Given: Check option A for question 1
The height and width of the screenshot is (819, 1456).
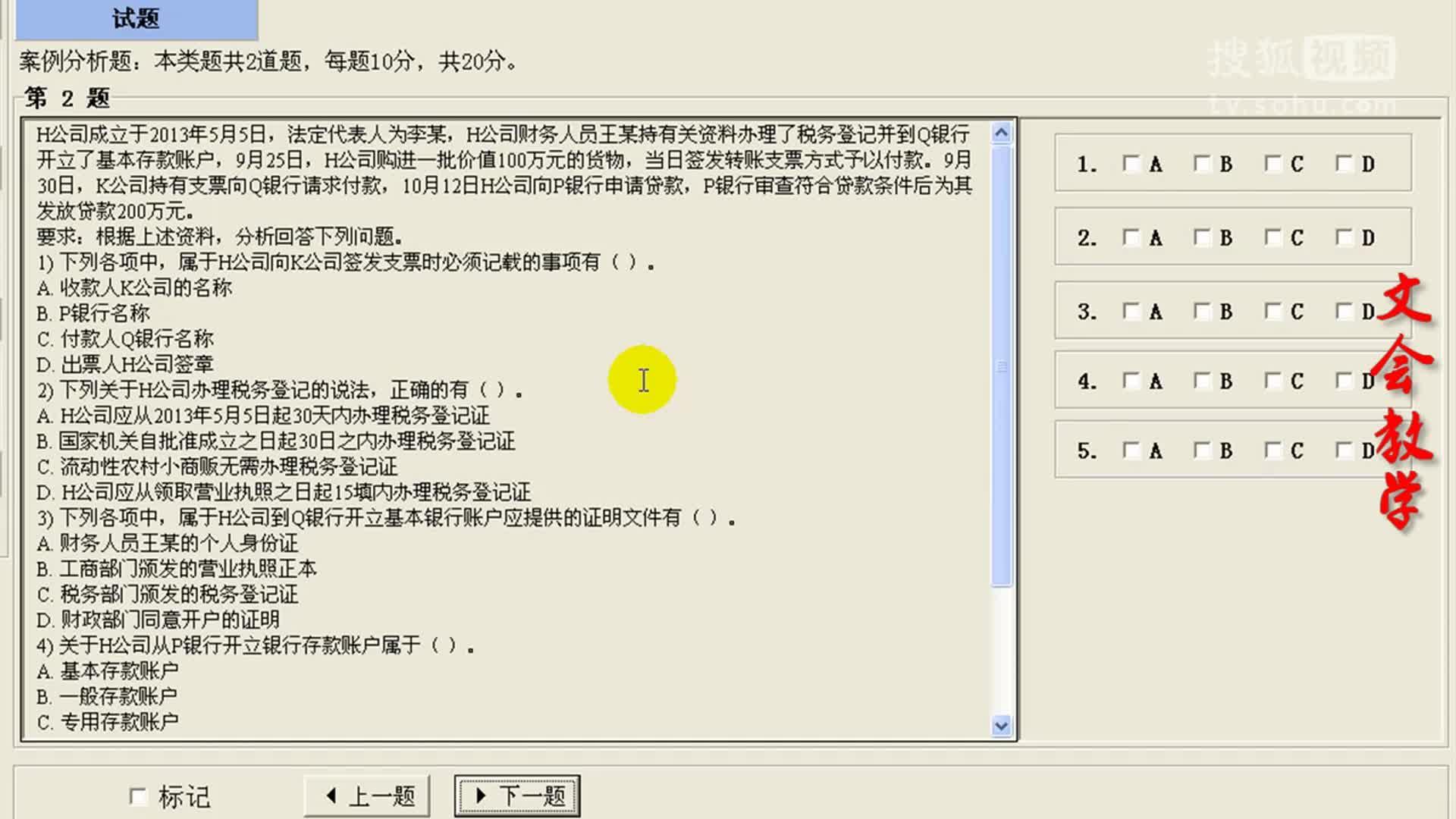Looking at the screenshot, I should [x=1131, y=164].
